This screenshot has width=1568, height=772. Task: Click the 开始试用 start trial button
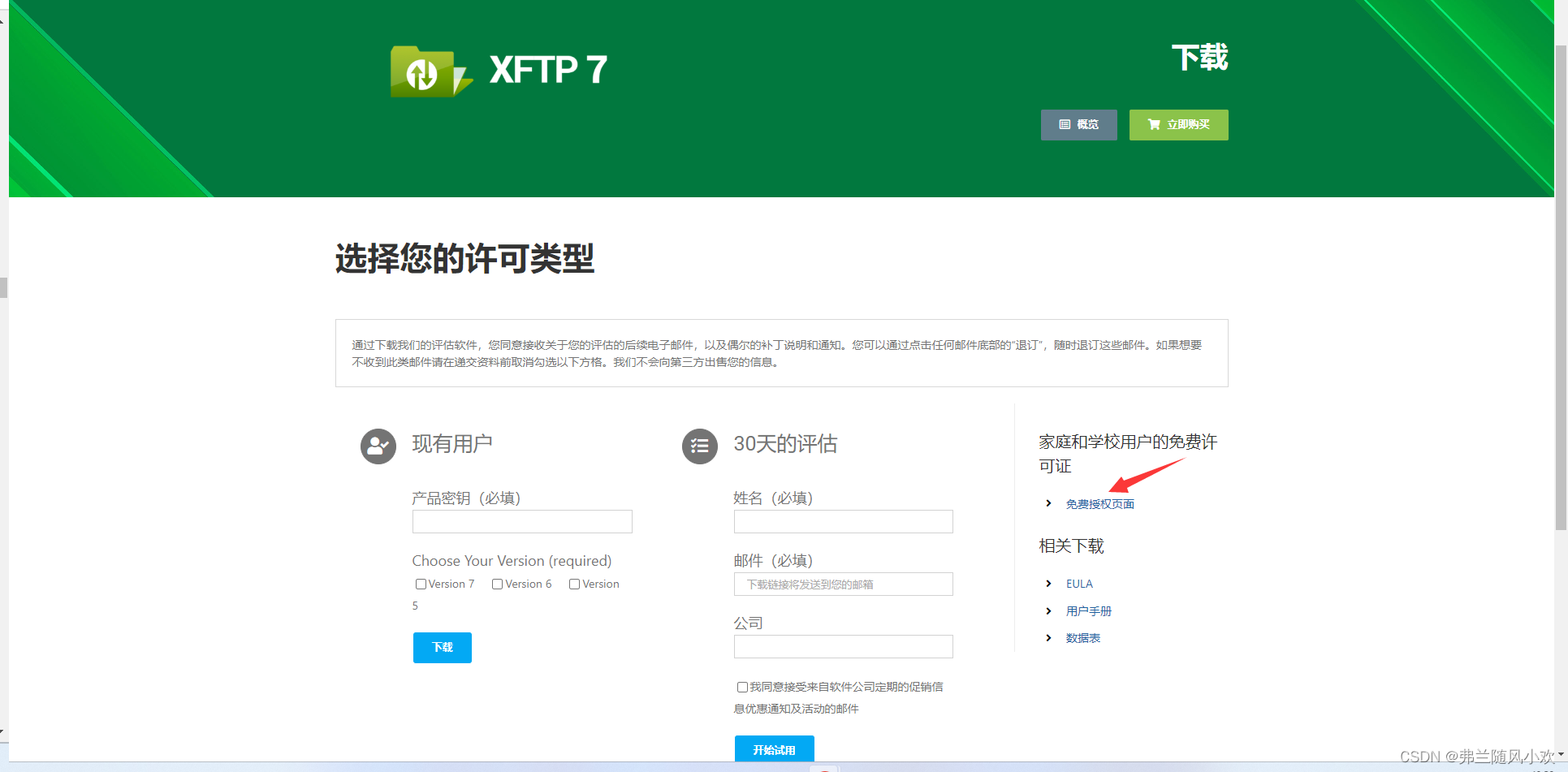[x=775, y=748]
